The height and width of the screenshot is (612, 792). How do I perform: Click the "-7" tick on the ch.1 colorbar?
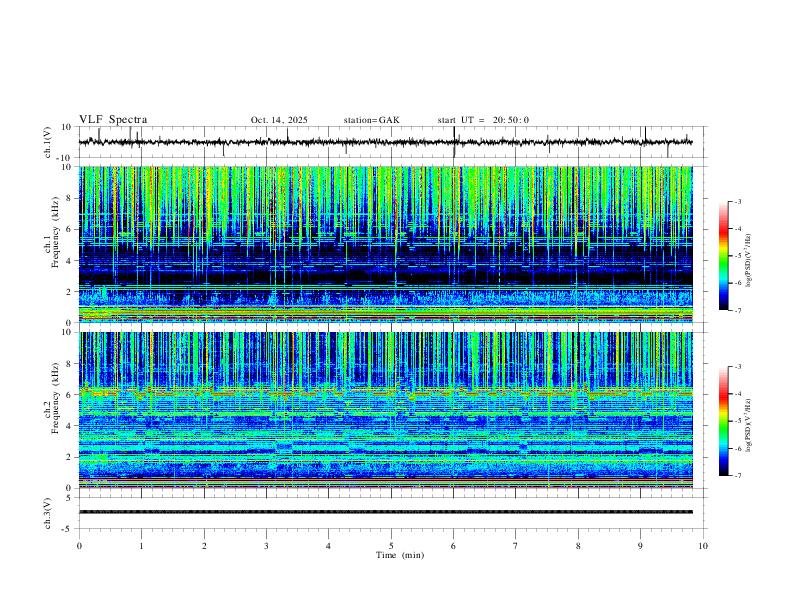coord(738,310)
